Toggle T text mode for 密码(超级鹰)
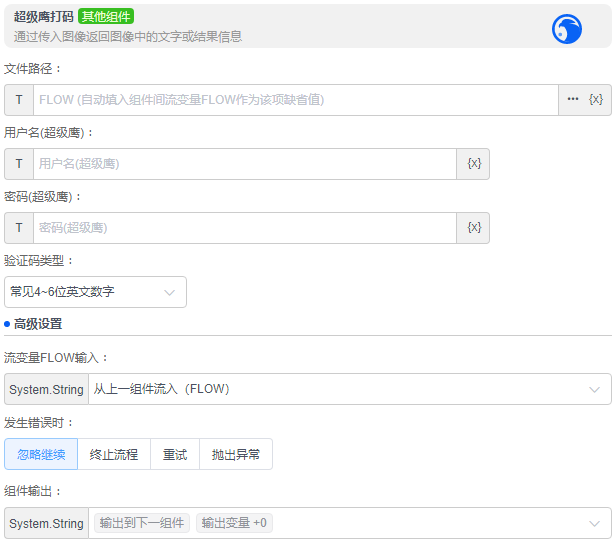Viewport: 616px width, 542px height. [x=19, y=228]
